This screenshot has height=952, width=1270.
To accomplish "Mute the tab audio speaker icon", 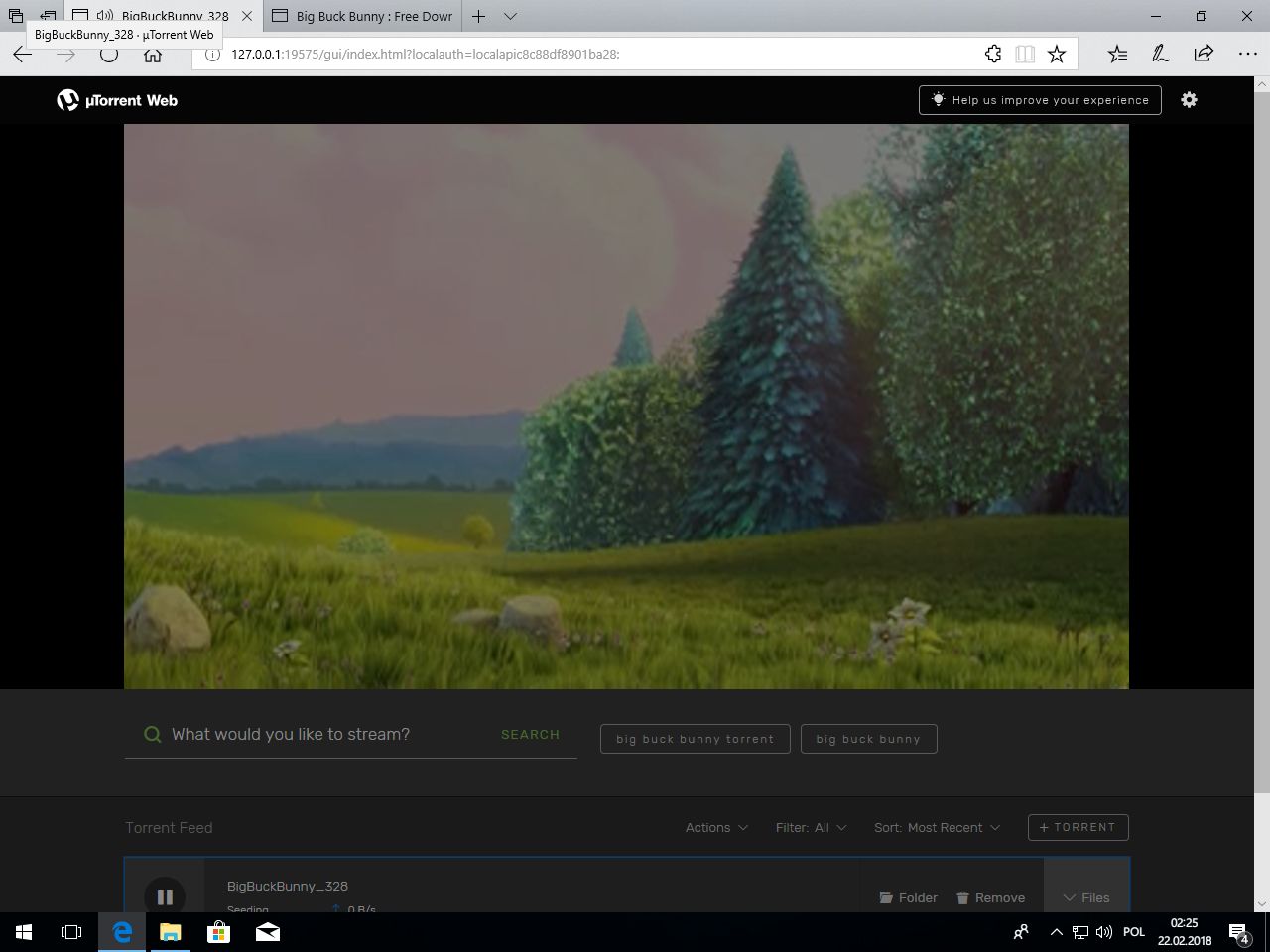I will coord(105,16).
